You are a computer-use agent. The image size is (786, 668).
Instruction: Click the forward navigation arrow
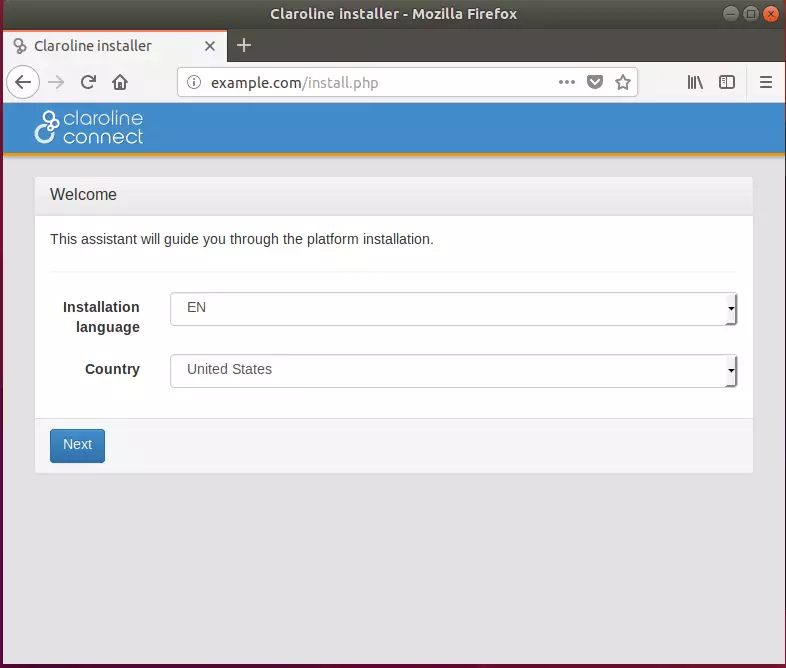(x=56, y=82)
